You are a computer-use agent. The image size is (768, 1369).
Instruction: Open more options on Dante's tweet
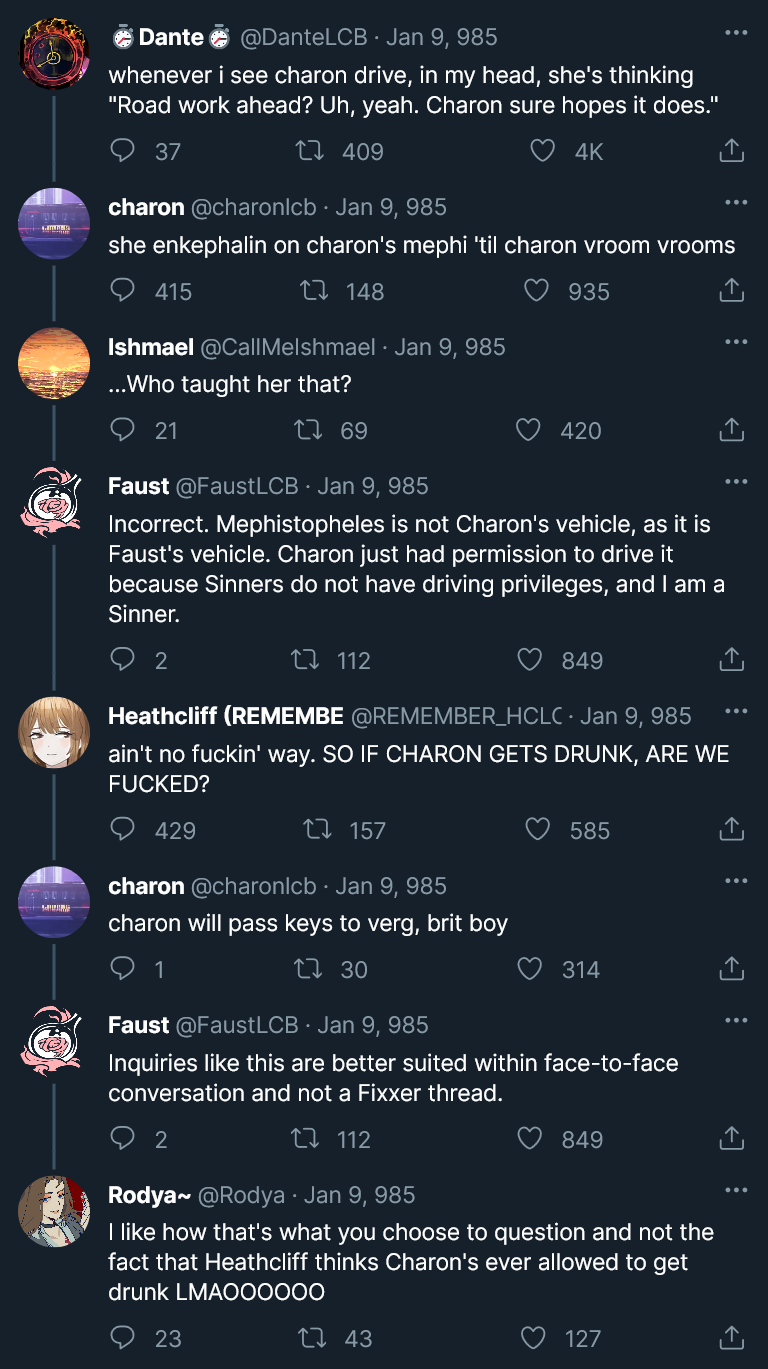coord(735,33)
